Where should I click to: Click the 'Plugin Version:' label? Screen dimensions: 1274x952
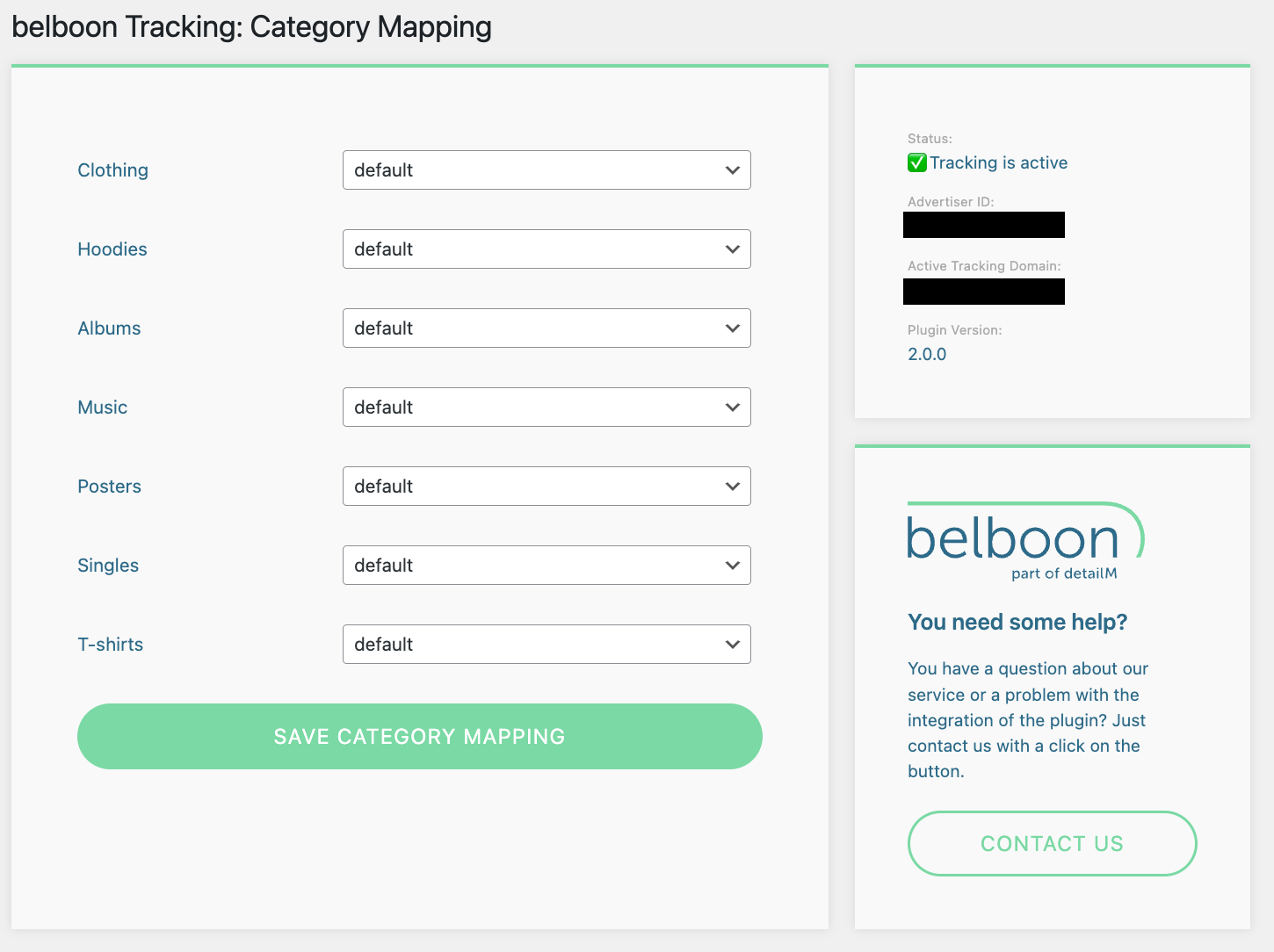coord(955,330)
